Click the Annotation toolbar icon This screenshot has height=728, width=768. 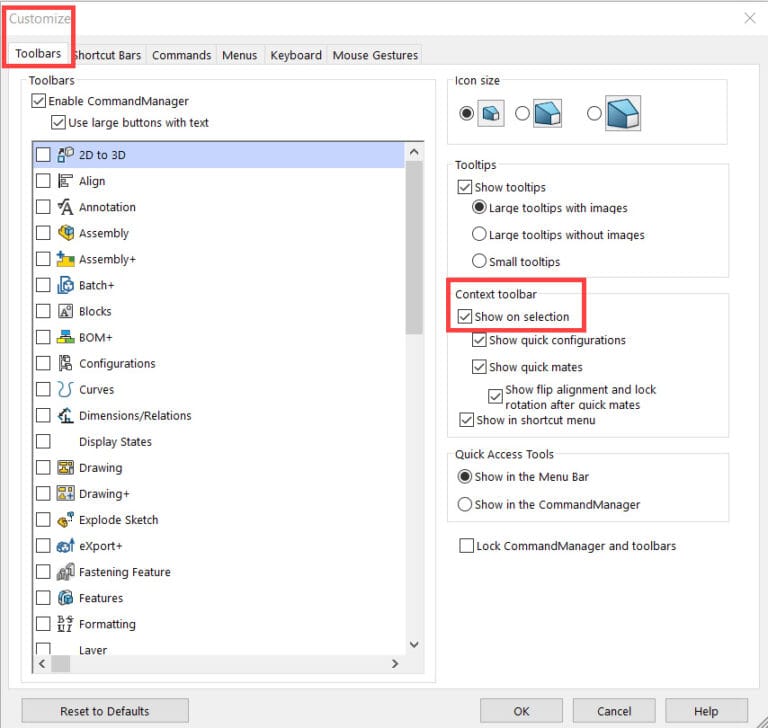66,207
